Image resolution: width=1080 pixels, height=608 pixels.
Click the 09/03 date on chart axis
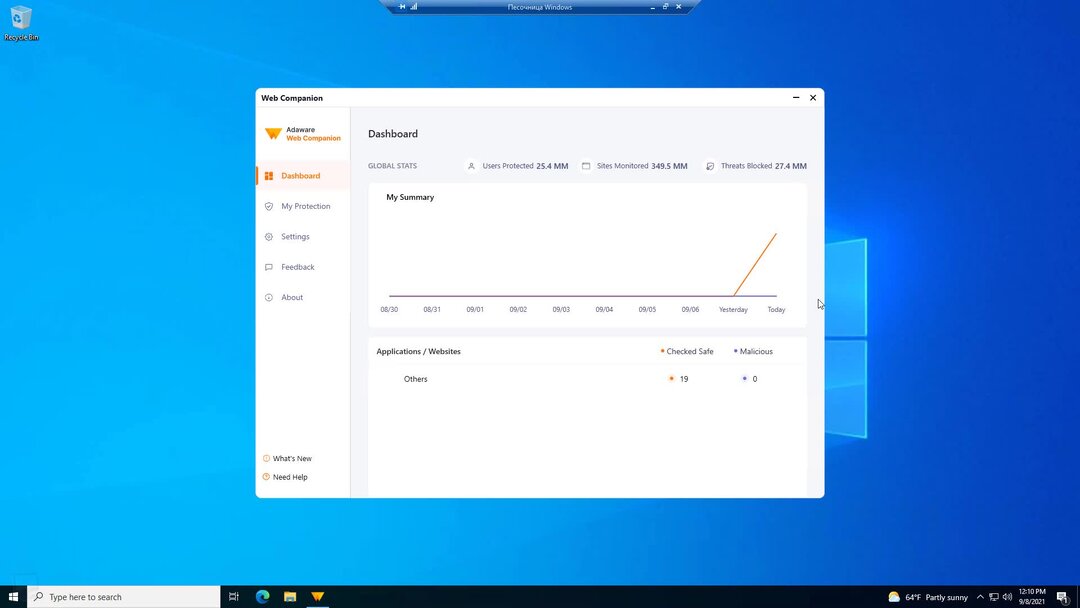[561, 310]
